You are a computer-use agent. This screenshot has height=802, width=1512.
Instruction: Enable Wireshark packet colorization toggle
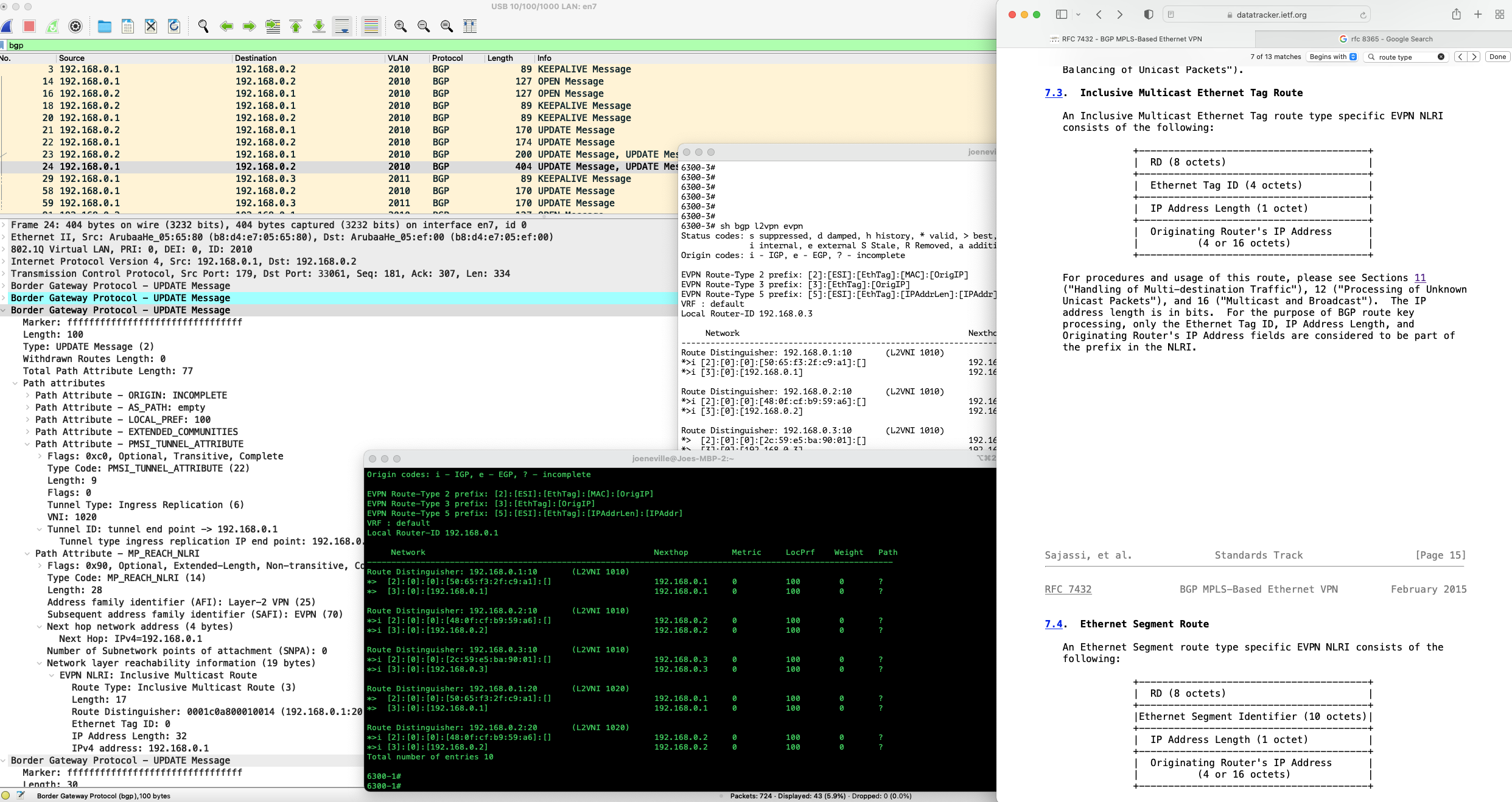click(x=371, y=26)
